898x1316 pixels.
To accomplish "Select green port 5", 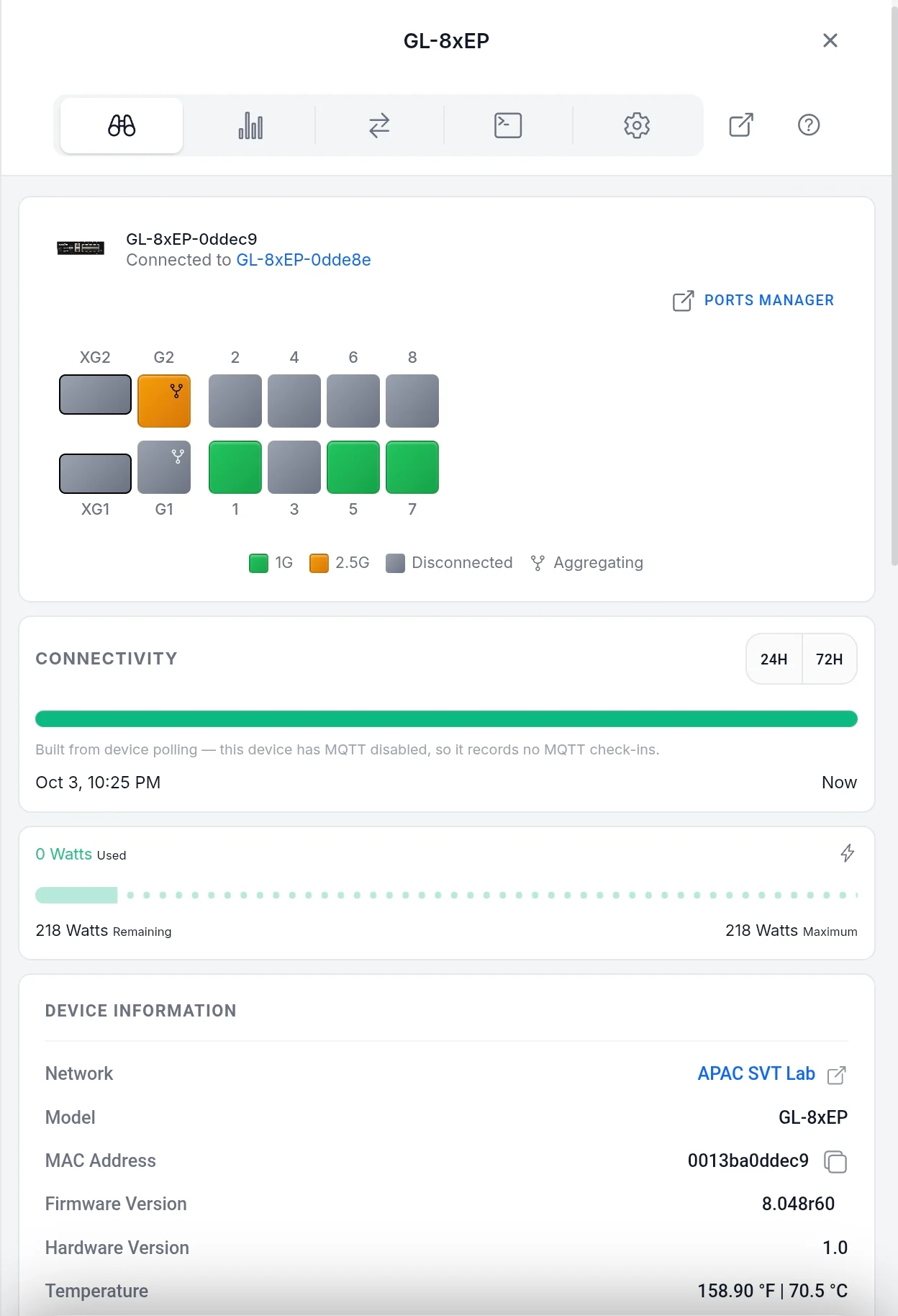I will [x=353, y=467].
